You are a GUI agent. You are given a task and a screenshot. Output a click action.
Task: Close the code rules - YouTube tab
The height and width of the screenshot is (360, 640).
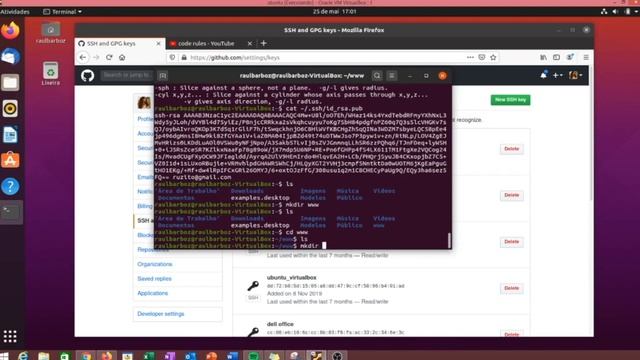250,43
